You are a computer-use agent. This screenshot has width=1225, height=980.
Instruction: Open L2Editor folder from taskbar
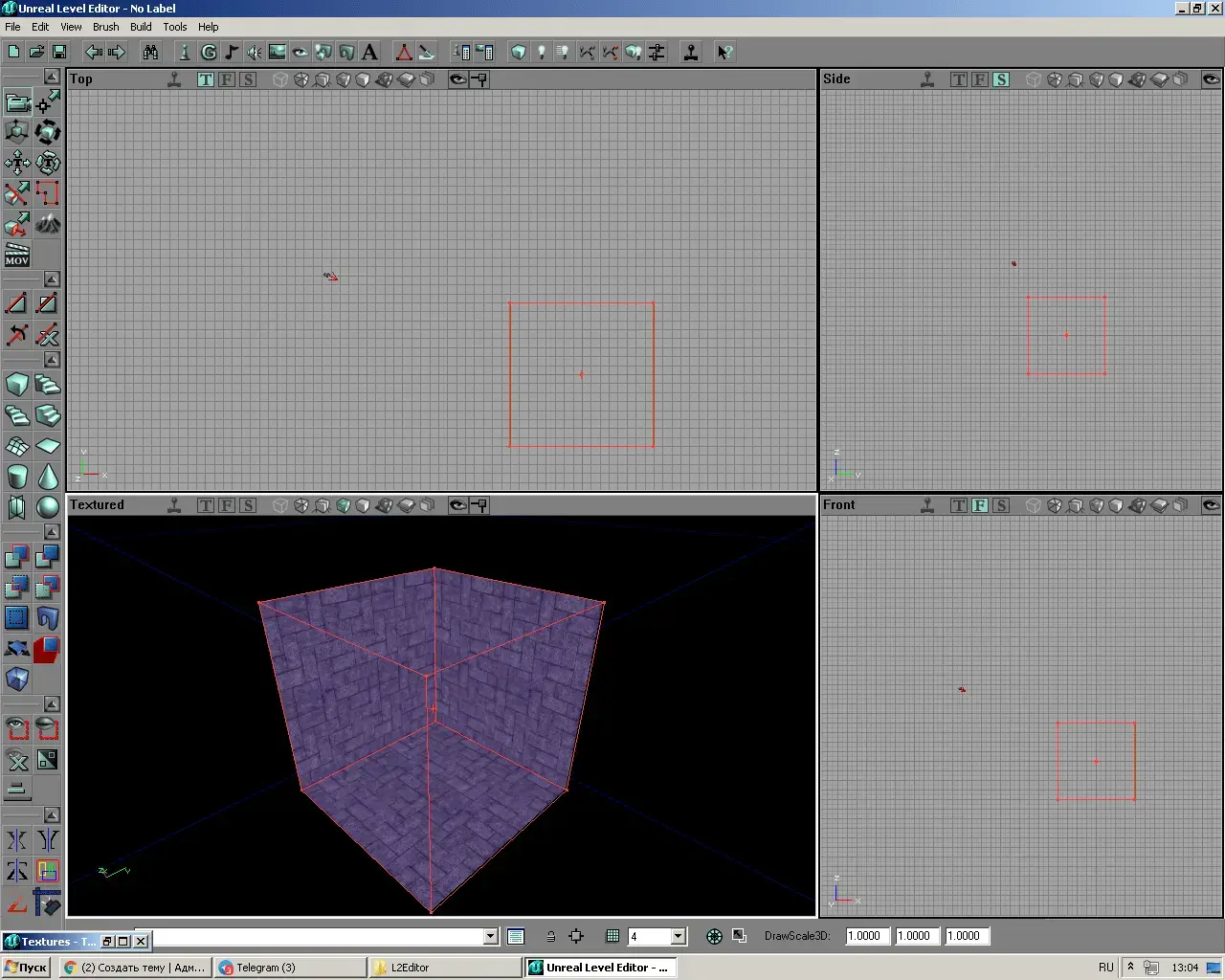click(x=445, y=968)
